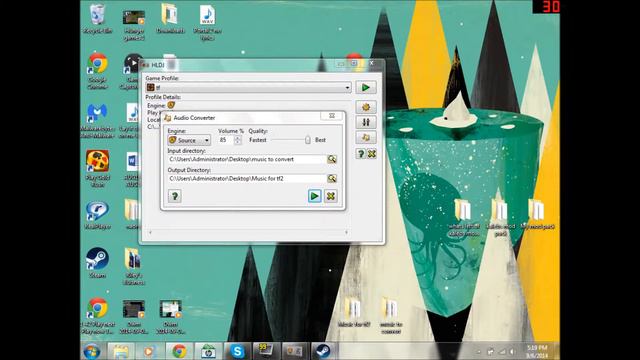Screen dimensions: 640x360
Task: Select the 'My mod pack' desktop folder
Action: [537, 213]
